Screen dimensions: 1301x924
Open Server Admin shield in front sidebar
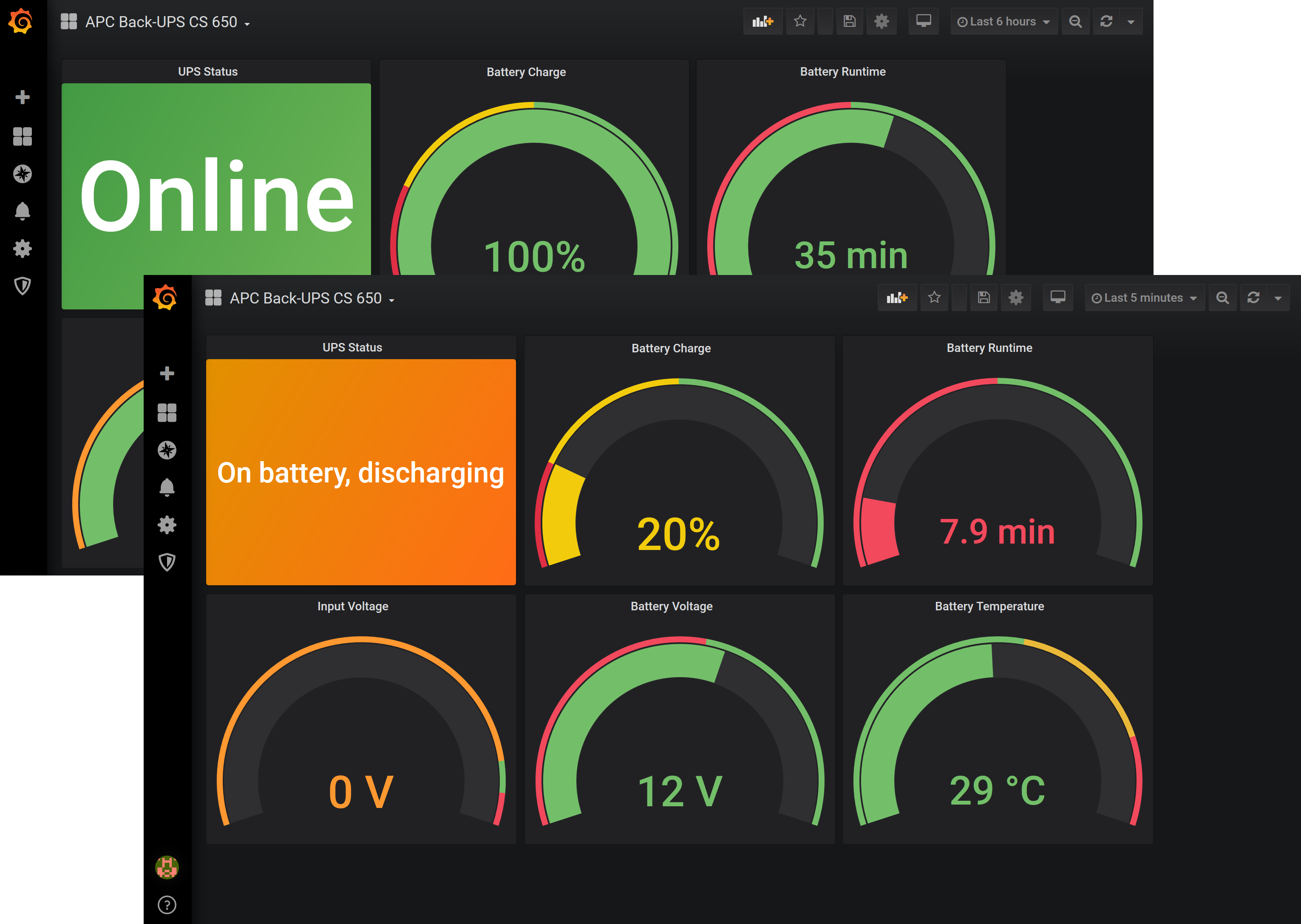pyautogui.click(x=167, y=562)
